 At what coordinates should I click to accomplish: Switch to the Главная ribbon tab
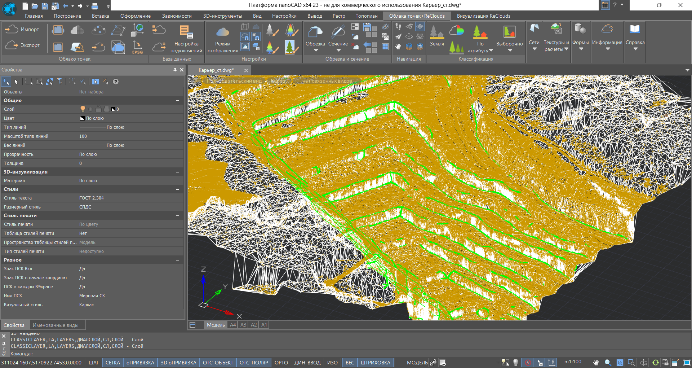coord(34,16)
